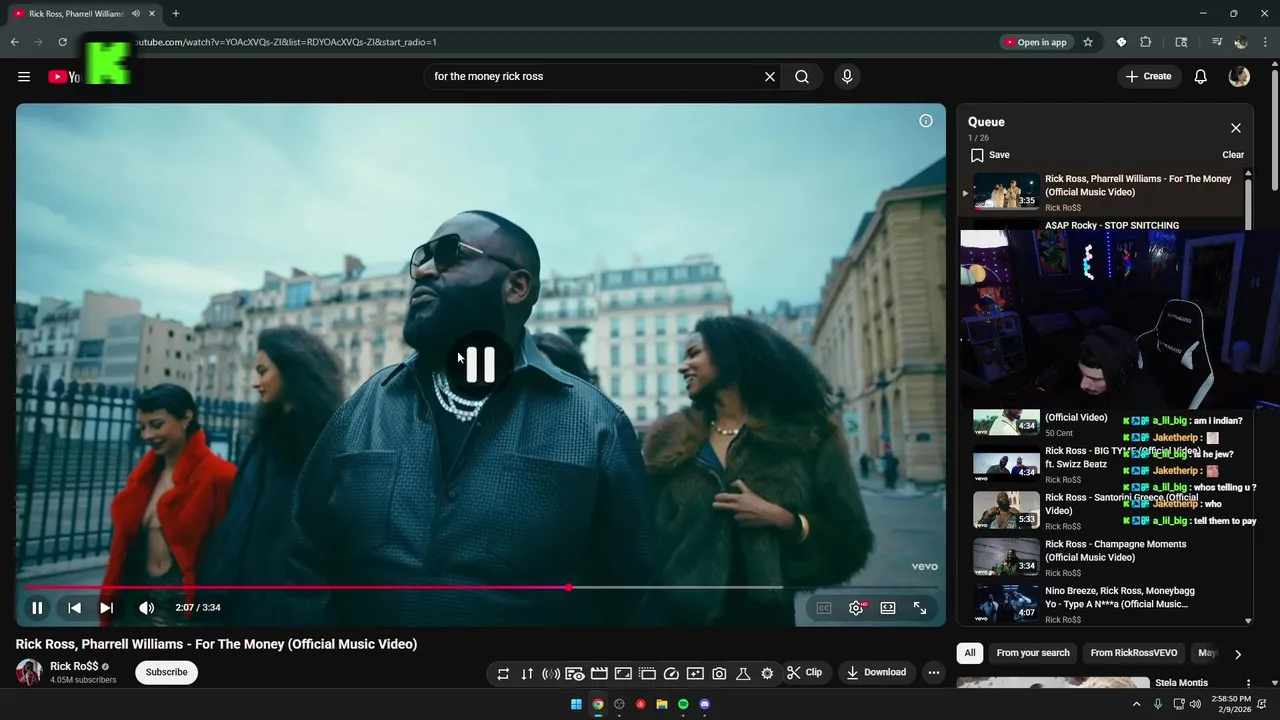Select the From RickRossVEVO chip
The height and width of the screenshot is (720, 1280).
(x=1134, y=653)
